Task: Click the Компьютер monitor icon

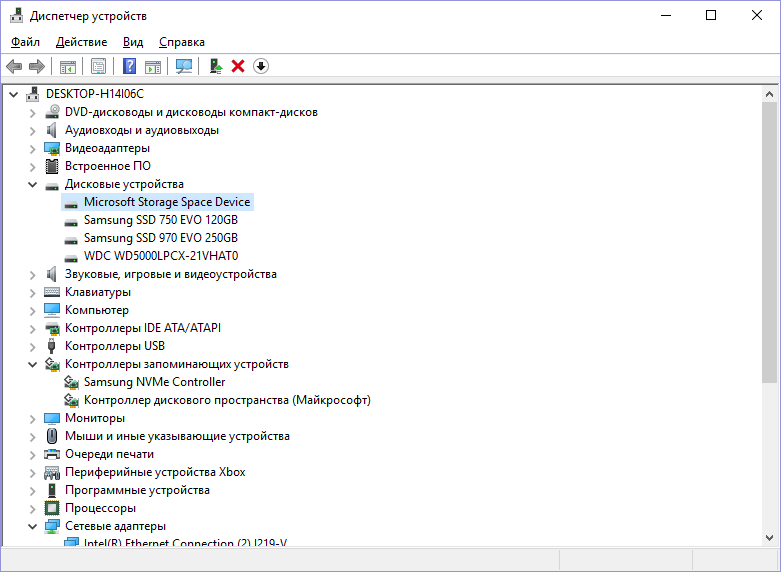Action: 52,310
